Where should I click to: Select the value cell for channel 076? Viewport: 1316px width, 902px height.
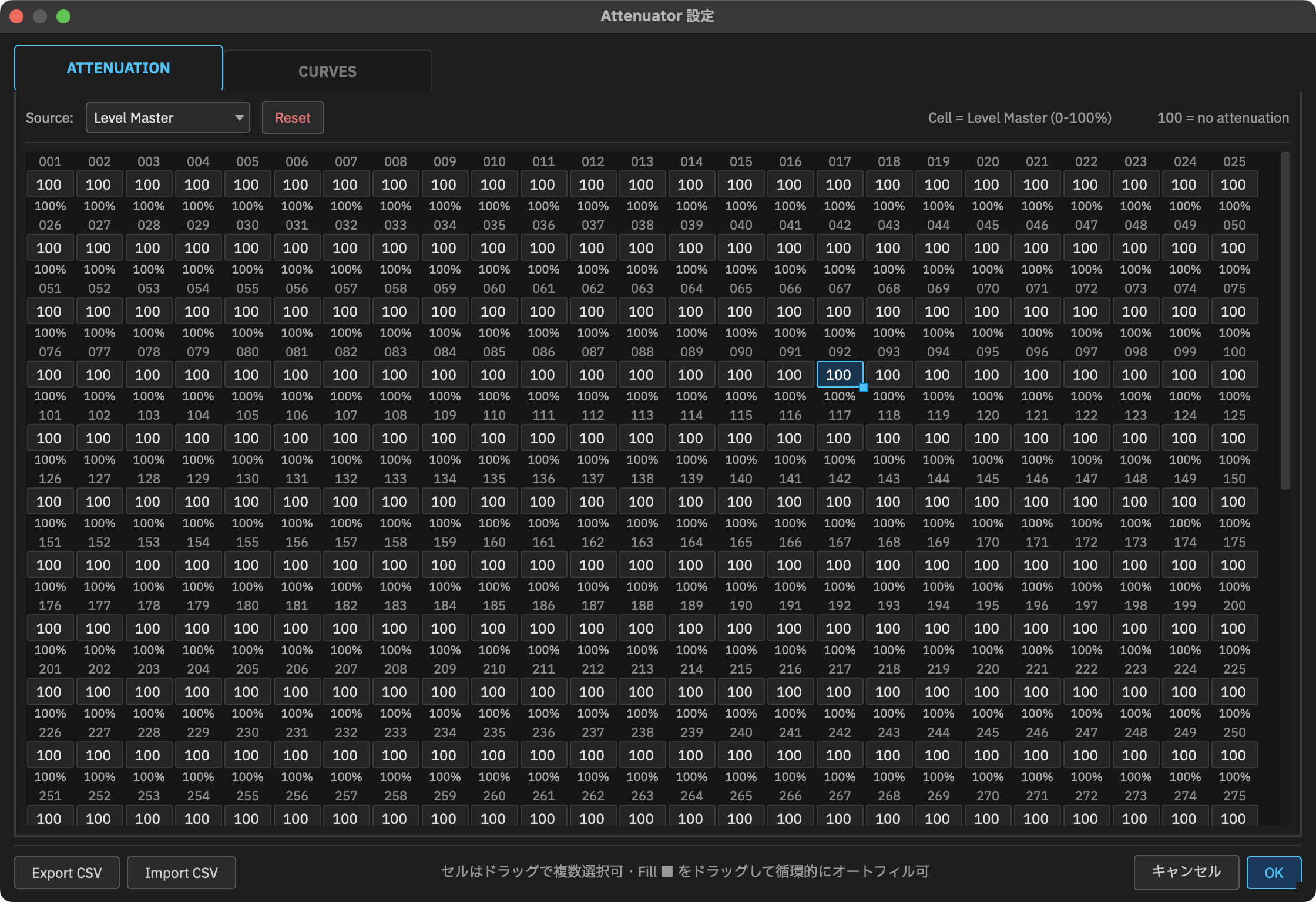tap(50, 375)
